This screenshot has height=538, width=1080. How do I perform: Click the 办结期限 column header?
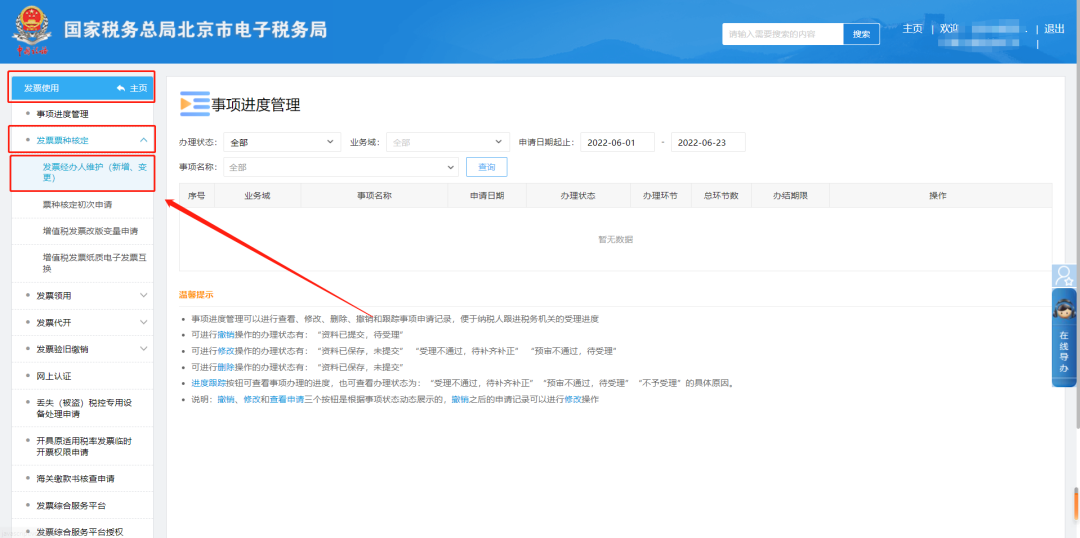(790, 196)
